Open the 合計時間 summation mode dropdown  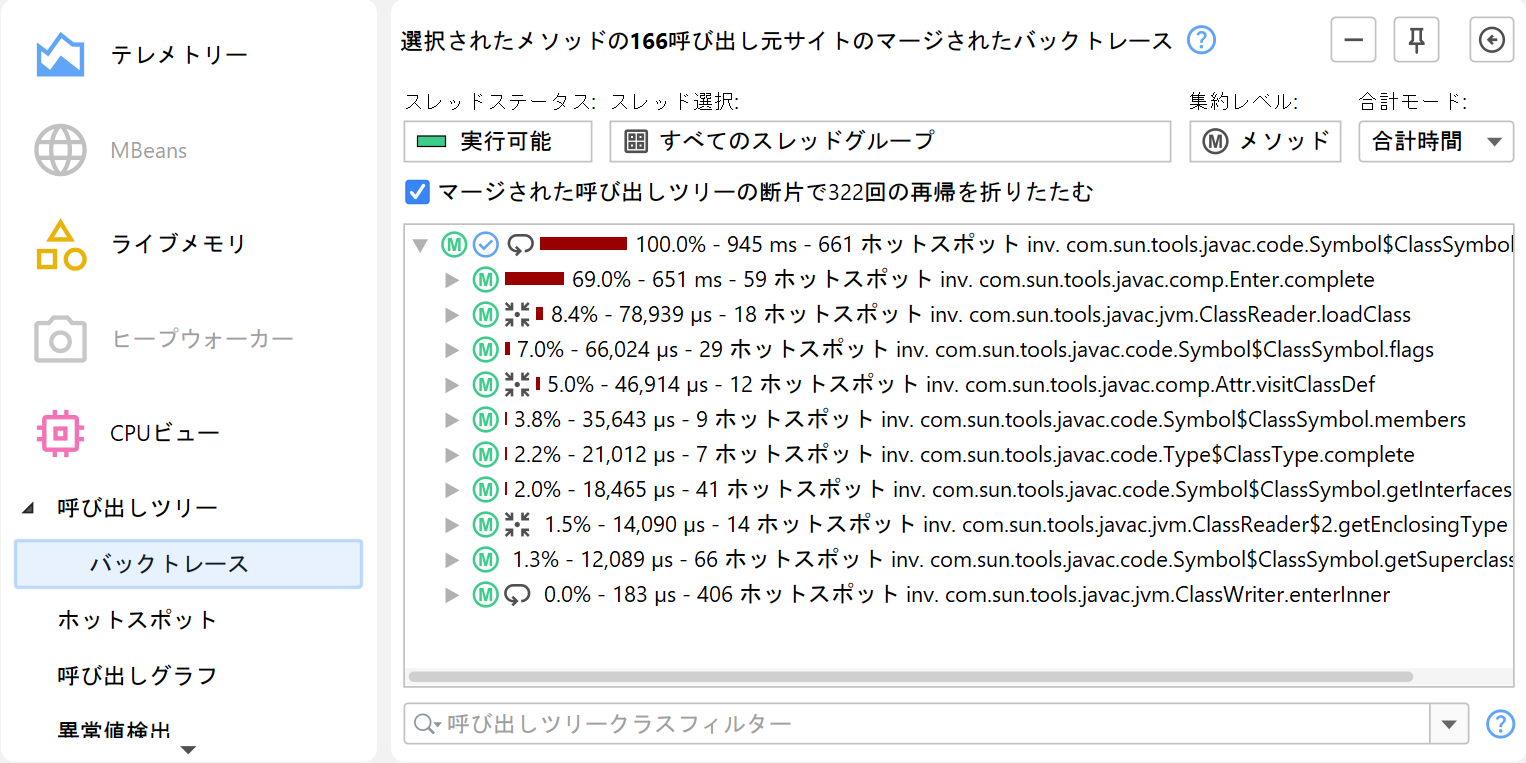click(x=1436, y=141)
